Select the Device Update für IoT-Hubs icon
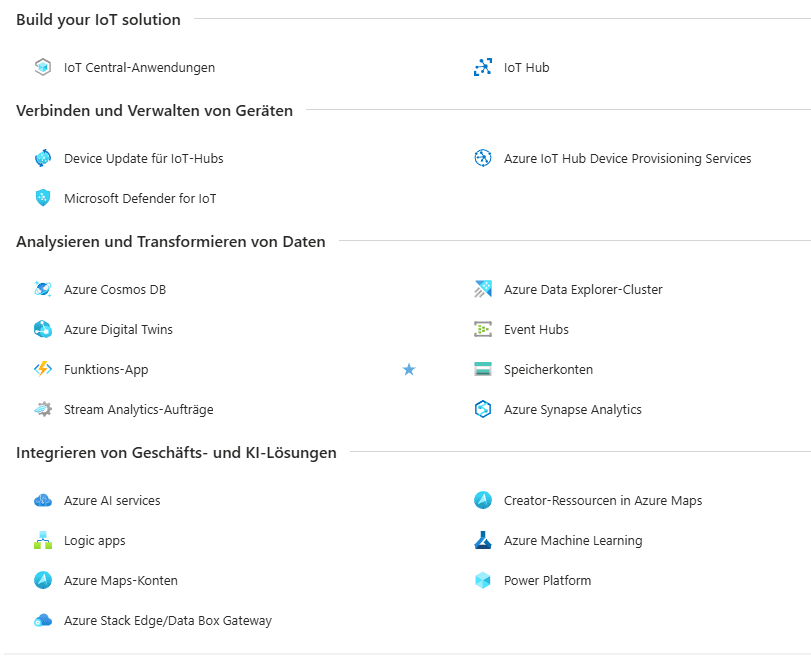This screenshot has width=811, height=666. coord(42,158)
